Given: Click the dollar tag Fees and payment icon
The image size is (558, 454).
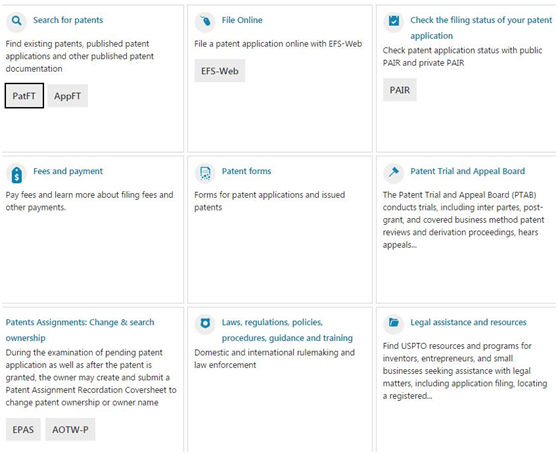Looking at the screenshot, I should point(16,173).
